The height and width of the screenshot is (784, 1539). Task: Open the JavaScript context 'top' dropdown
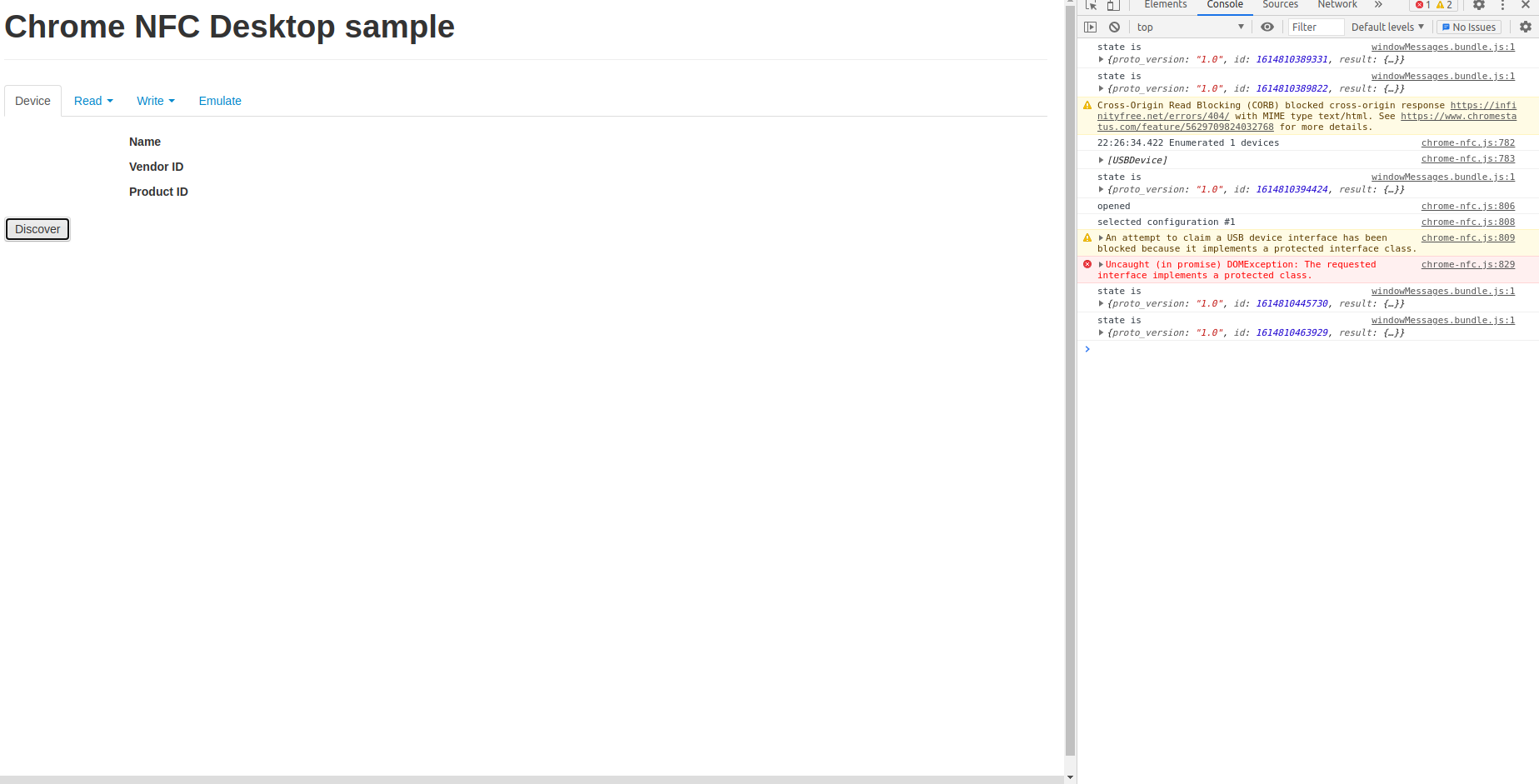[1190, 27]
